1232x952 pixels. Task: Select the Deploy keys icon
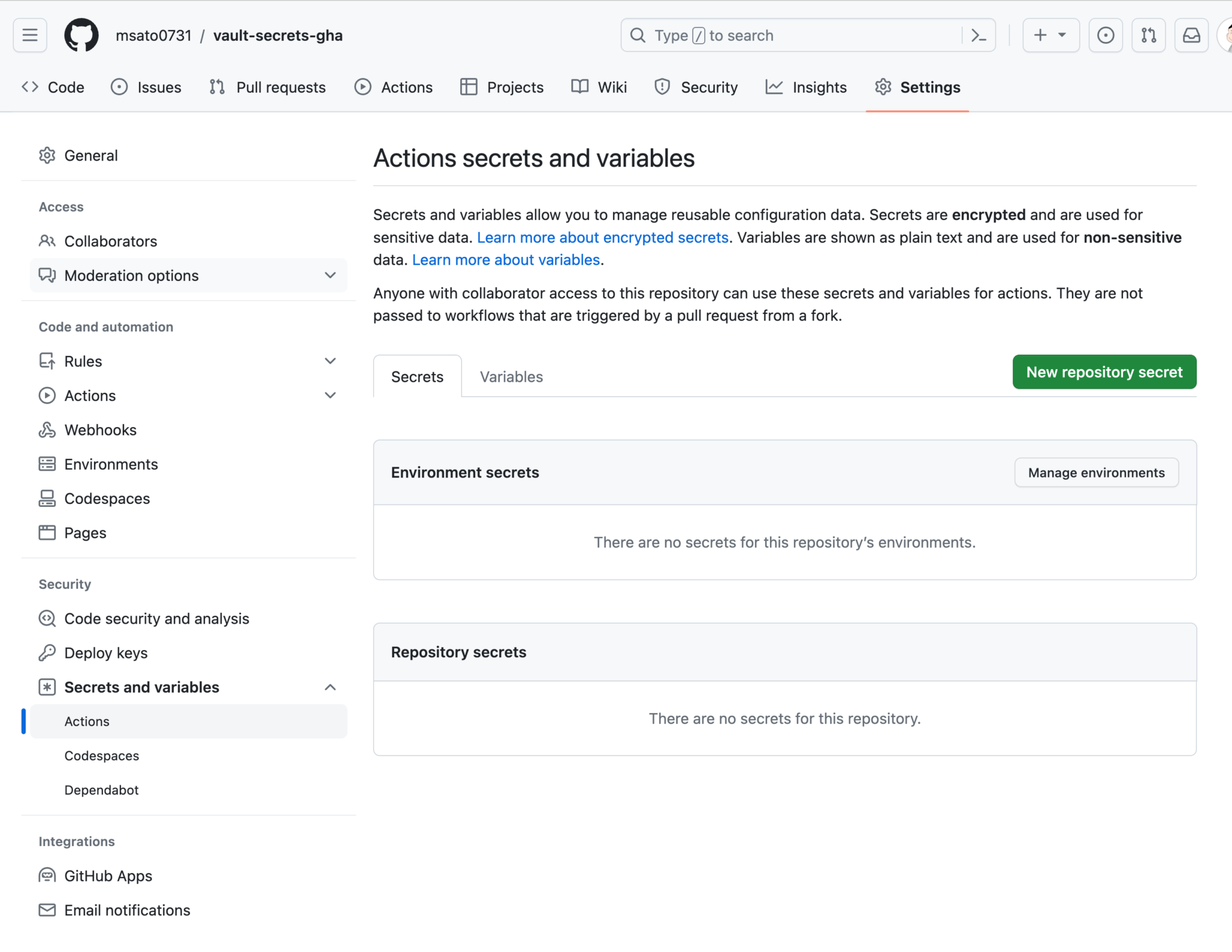pyautogui.click(x=48, y=653)
